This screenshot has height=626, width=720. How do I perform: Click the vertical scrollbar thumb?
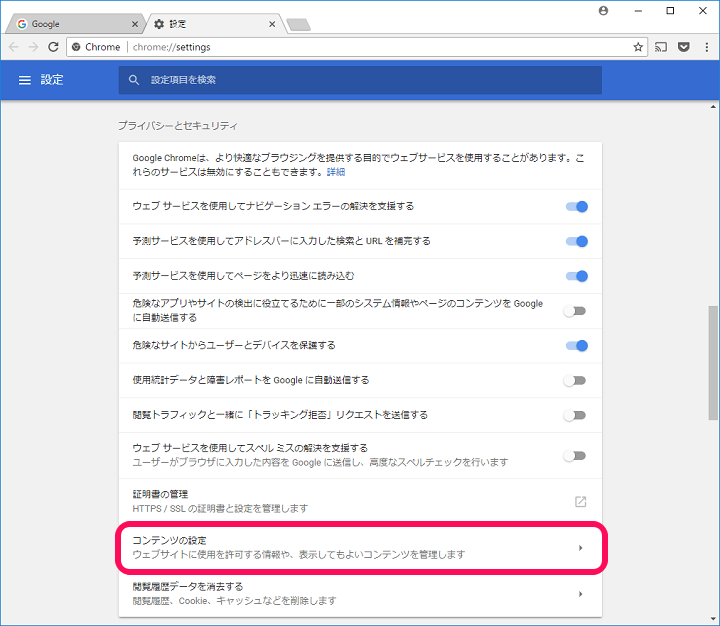pyautogui.click(x=713, y=363)
